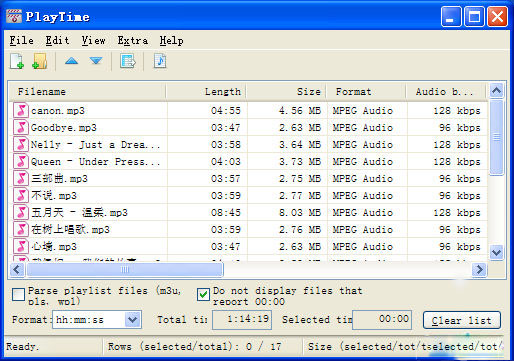The height and width of the screenshot is (361, 514).
Task: Click the Add file toolbar icon
Action: (x=17, y=61)
